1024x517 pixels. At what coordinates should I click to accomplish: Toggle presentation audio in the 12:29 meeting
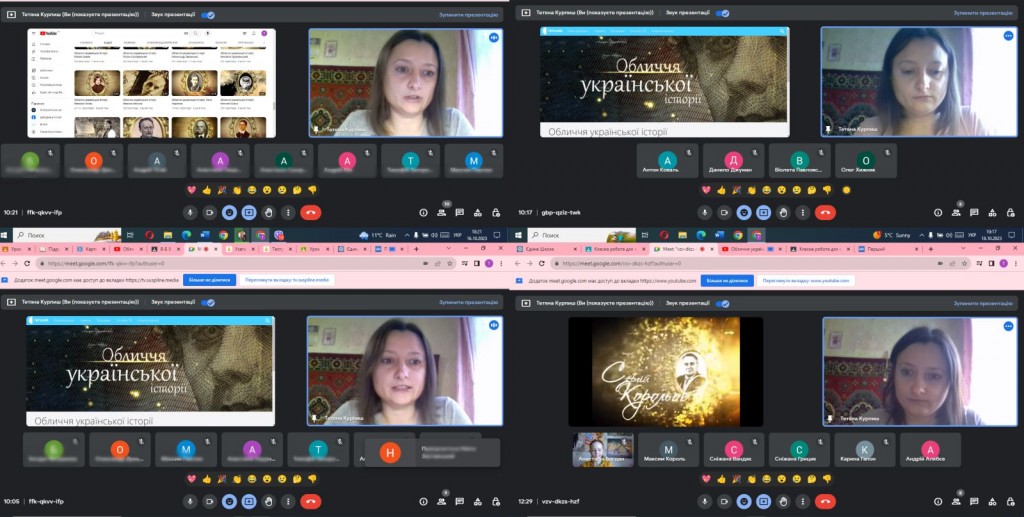click(x=723, y=304)
